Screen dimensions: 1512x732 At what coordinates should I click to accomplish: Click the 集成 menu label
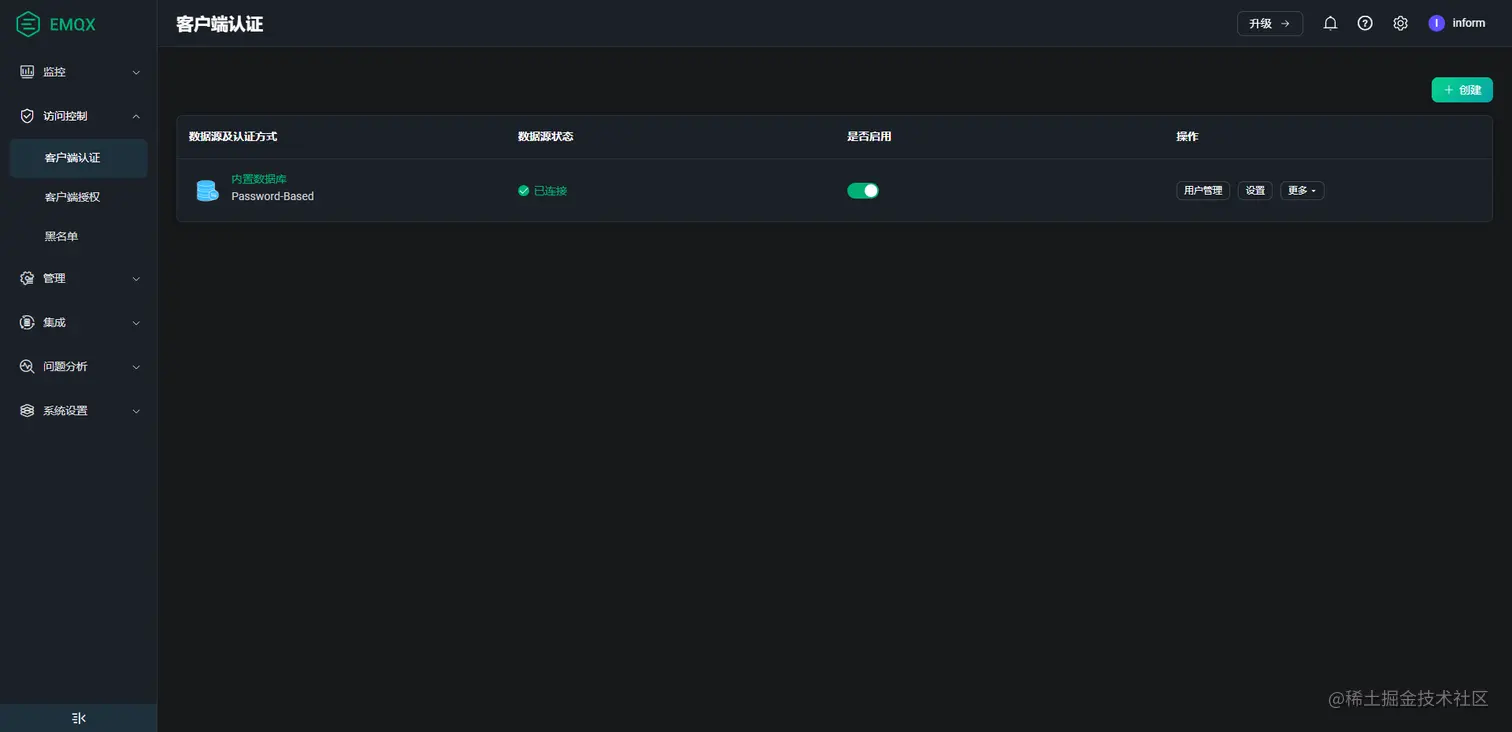(x=54, y=322)
